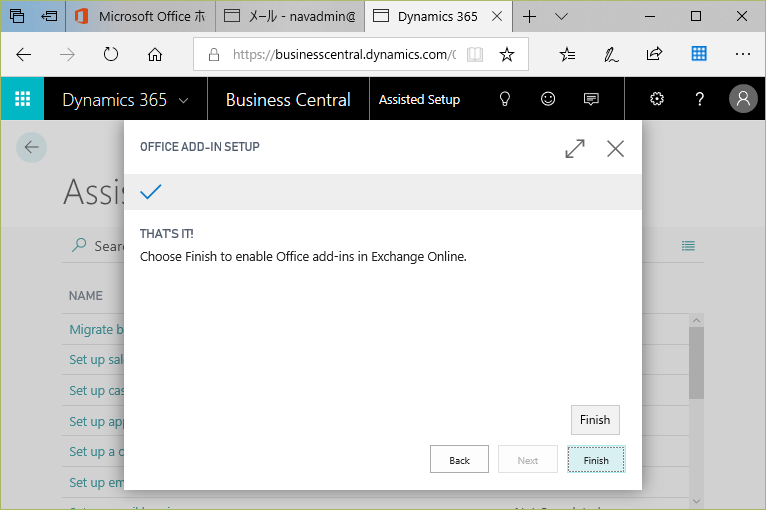The height and width of the screenshot is (510, 766).
Task: Click the dimmed Next button
Action: click(528, 460)
